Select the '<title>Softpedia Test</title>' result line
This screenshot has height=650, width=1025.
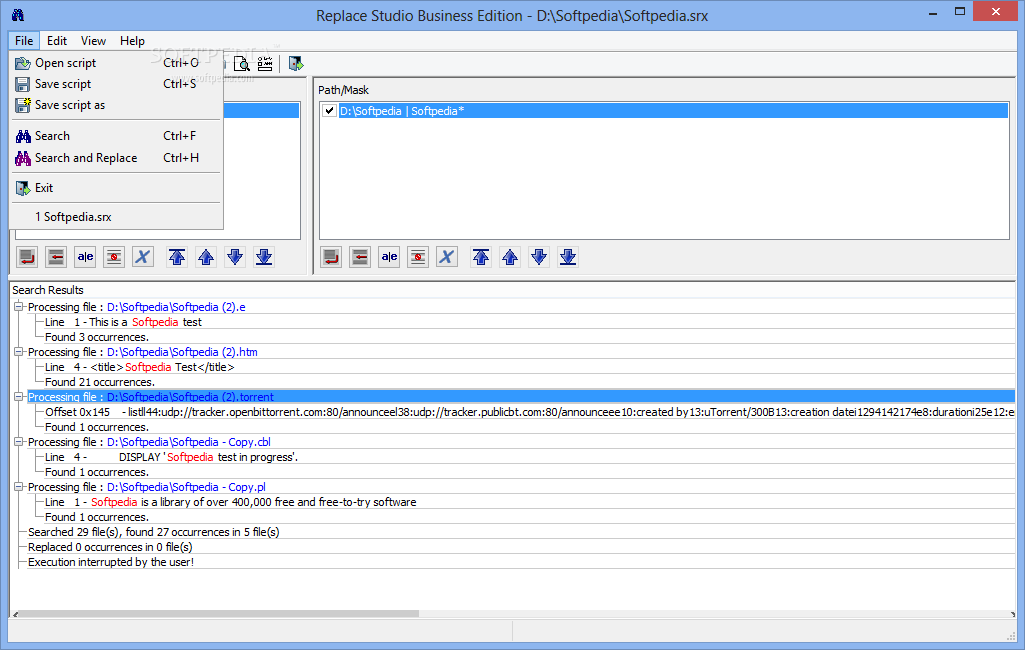click(140, 367)
